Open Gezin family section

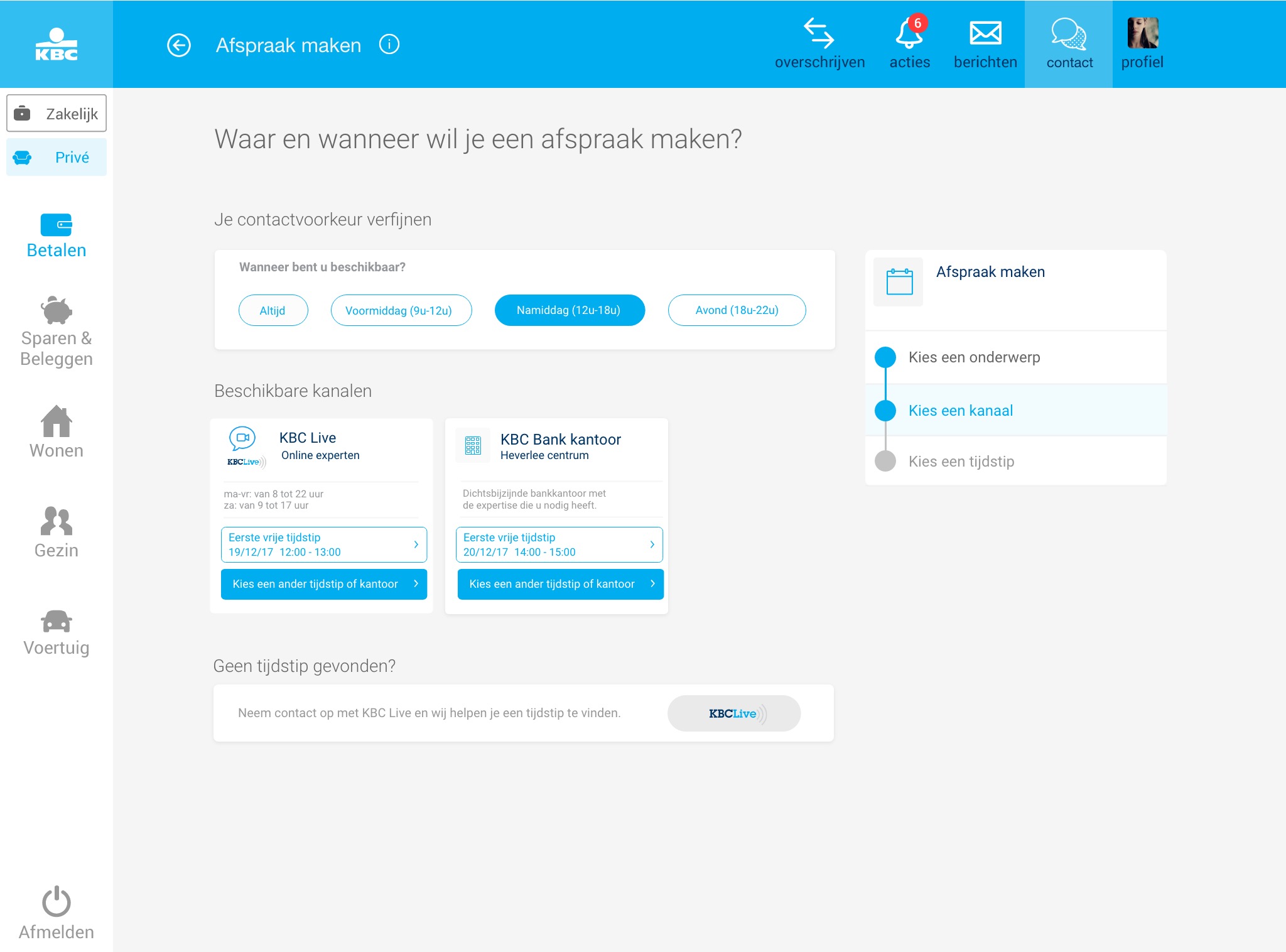coord(57,533)
